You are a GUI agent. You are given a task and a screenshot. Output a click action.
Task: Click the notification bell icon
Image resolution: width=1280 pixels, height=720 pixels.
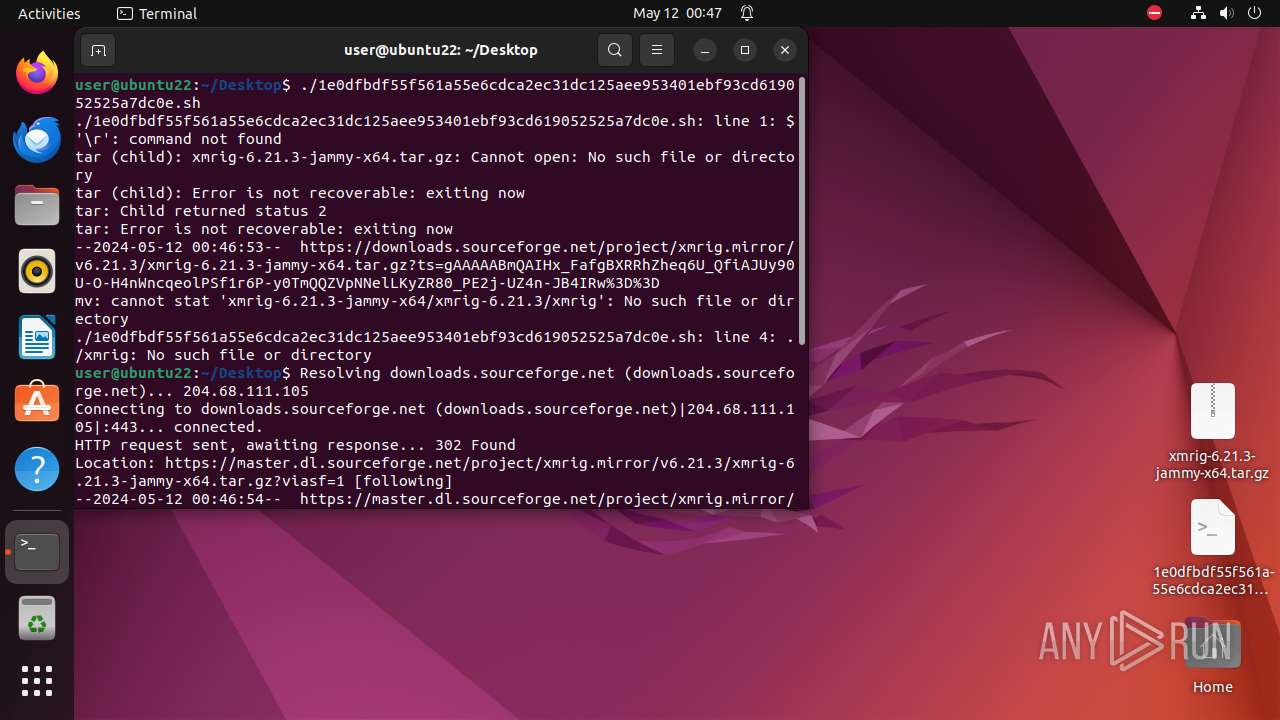pyautogui.click(x=747, y=13)
